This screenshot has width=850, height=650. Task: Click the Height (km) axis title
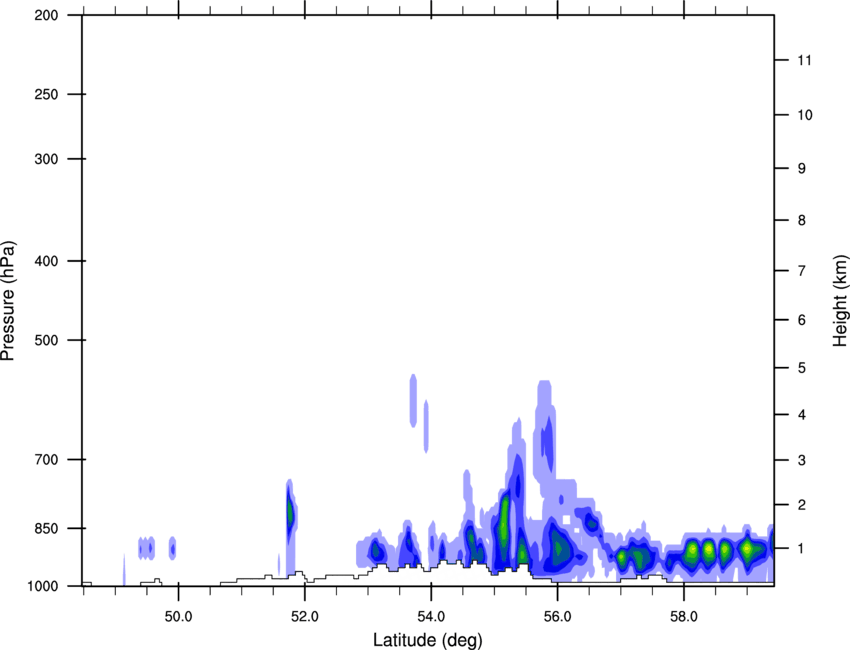(840, 300)
